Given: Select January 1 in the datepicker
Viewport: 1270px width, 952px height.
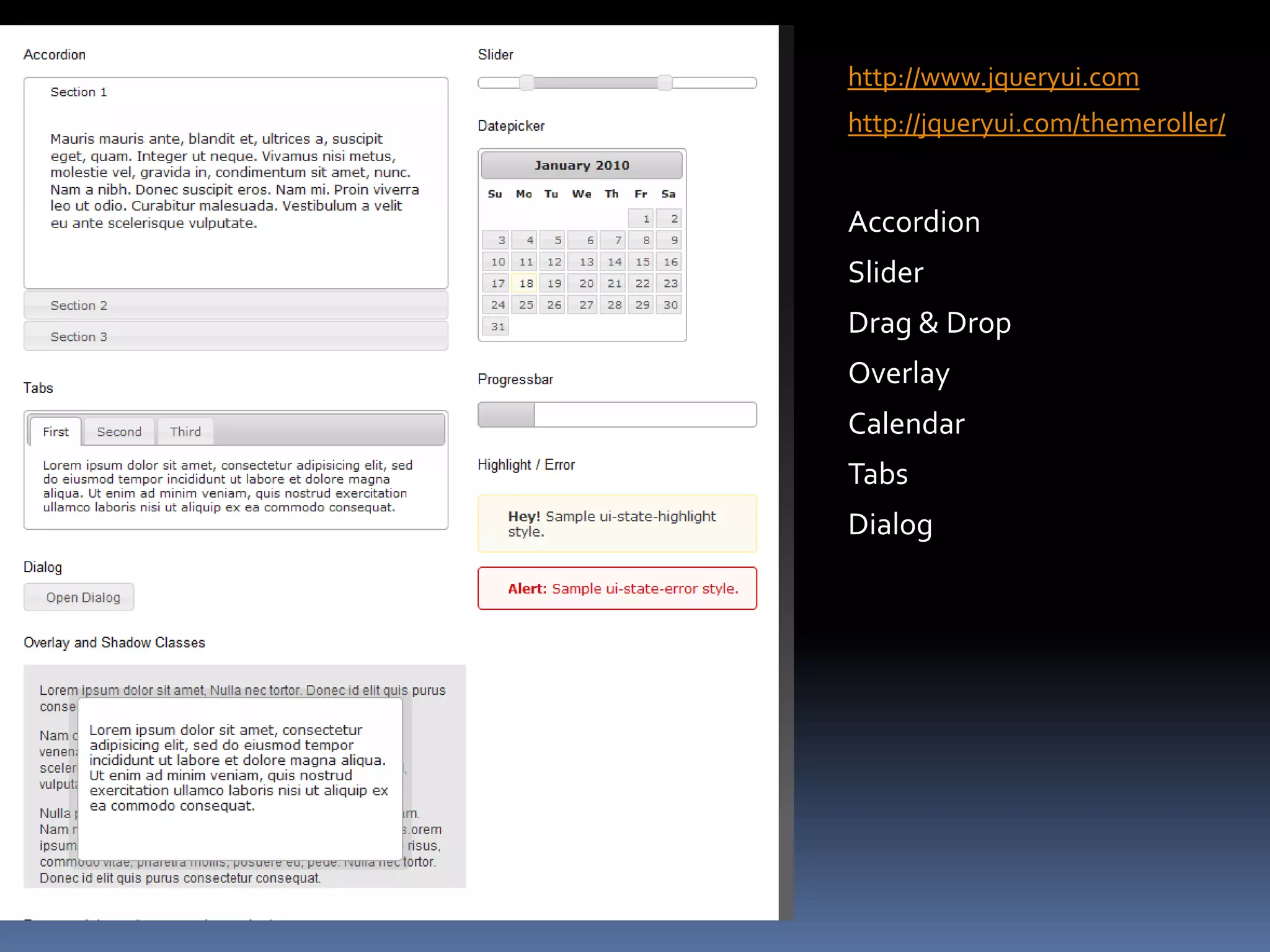Looking at the screenshot, I should point(641,218).
